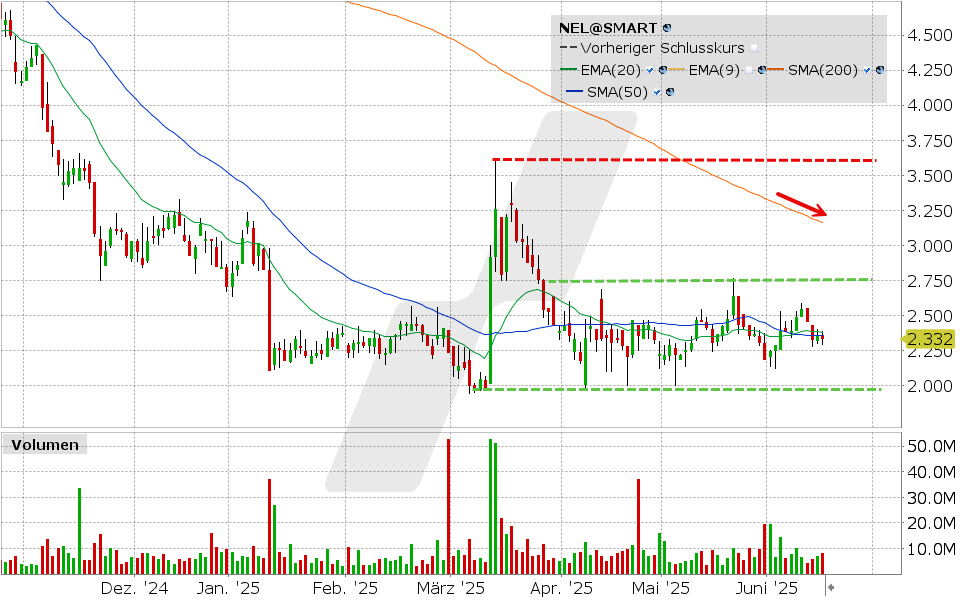
Task: Click the SMA(50) legend label
Action: pyautogui.click(x=617, y=92)
